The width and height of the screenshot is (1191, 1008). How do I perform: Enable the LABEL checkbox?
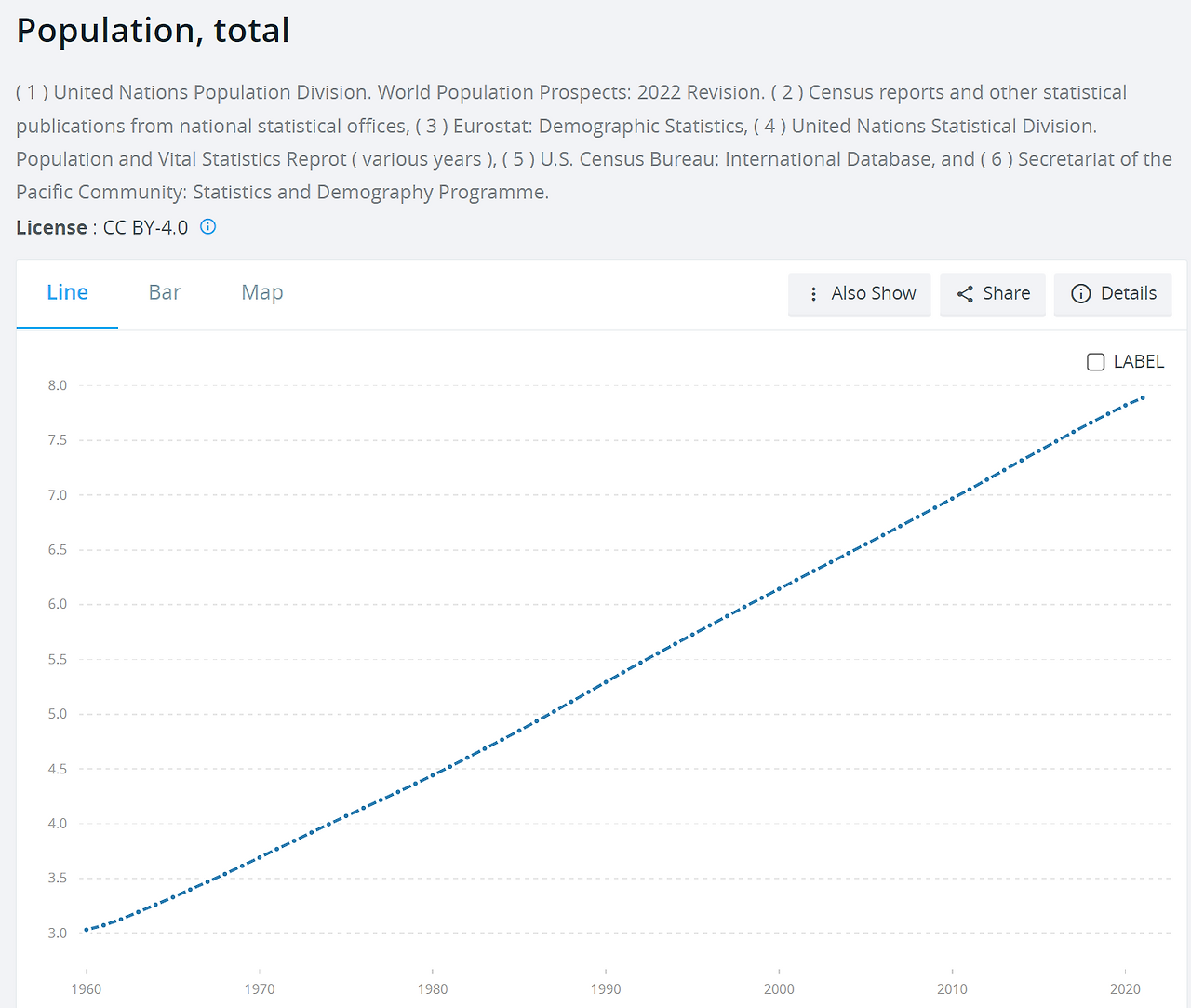1096,362
